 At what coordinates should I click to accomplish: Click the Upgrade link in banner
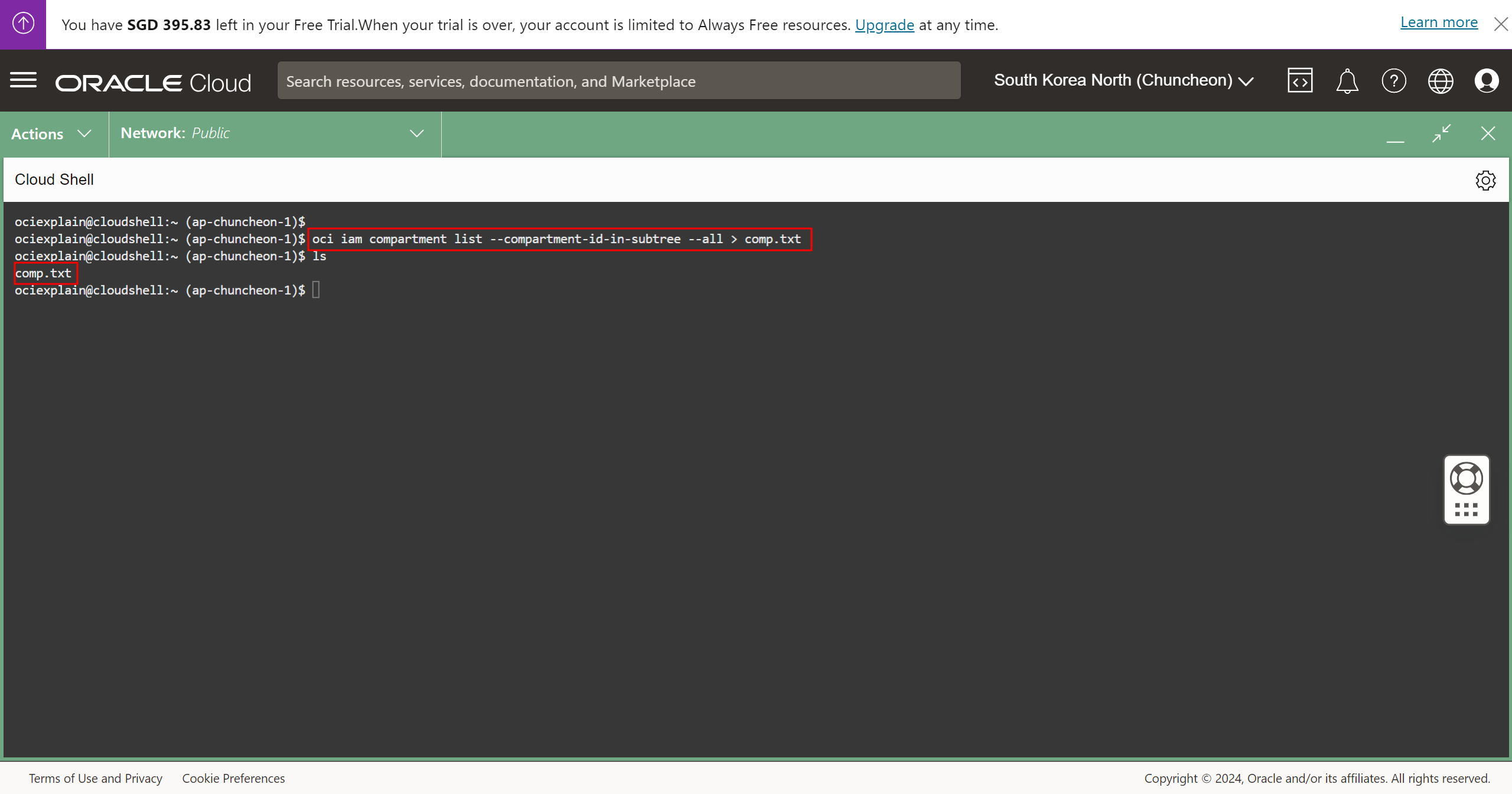(x=884, y=25)
